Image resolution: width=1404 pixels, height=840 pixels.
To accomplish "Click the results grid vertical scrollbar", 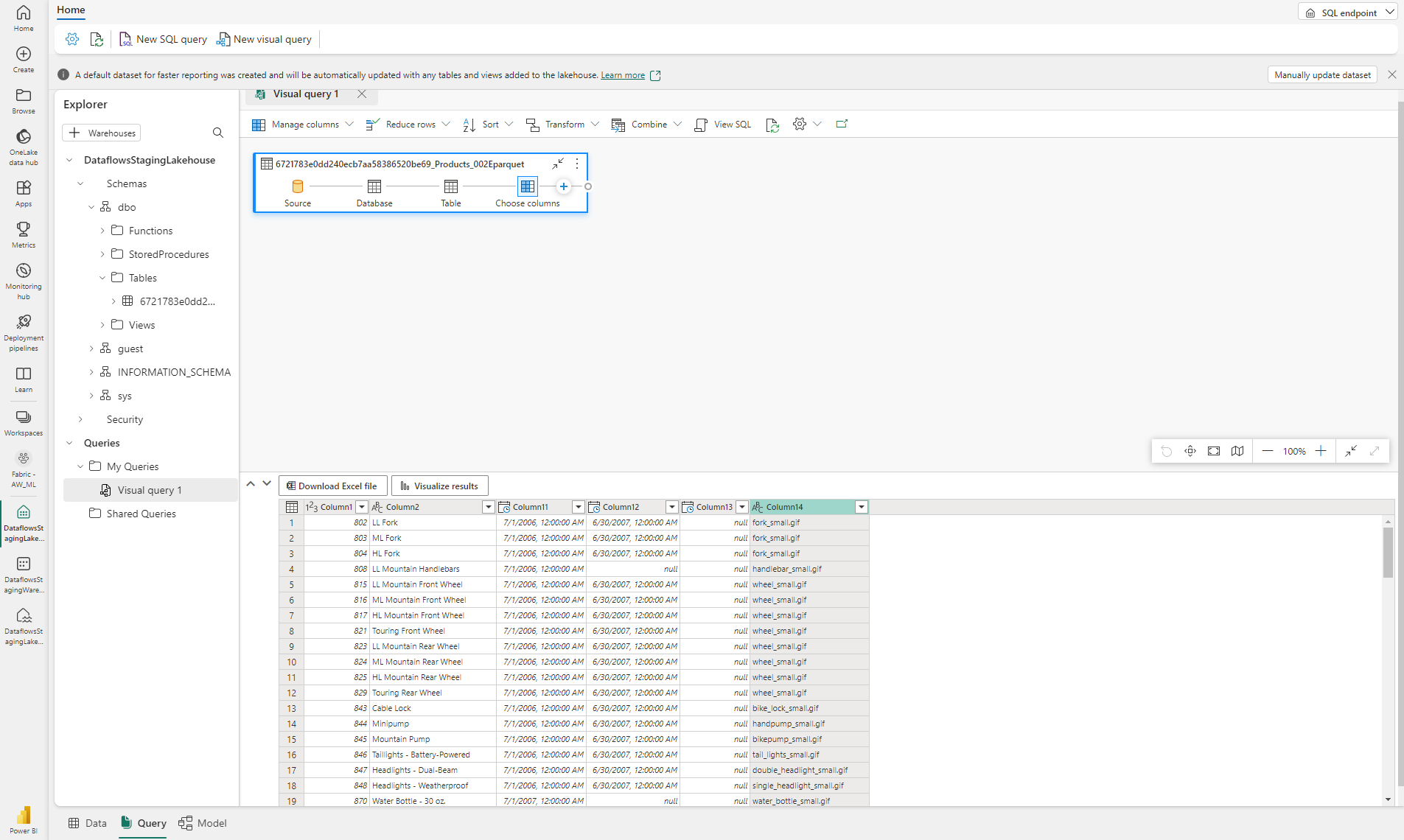I will pos(1388,553).
